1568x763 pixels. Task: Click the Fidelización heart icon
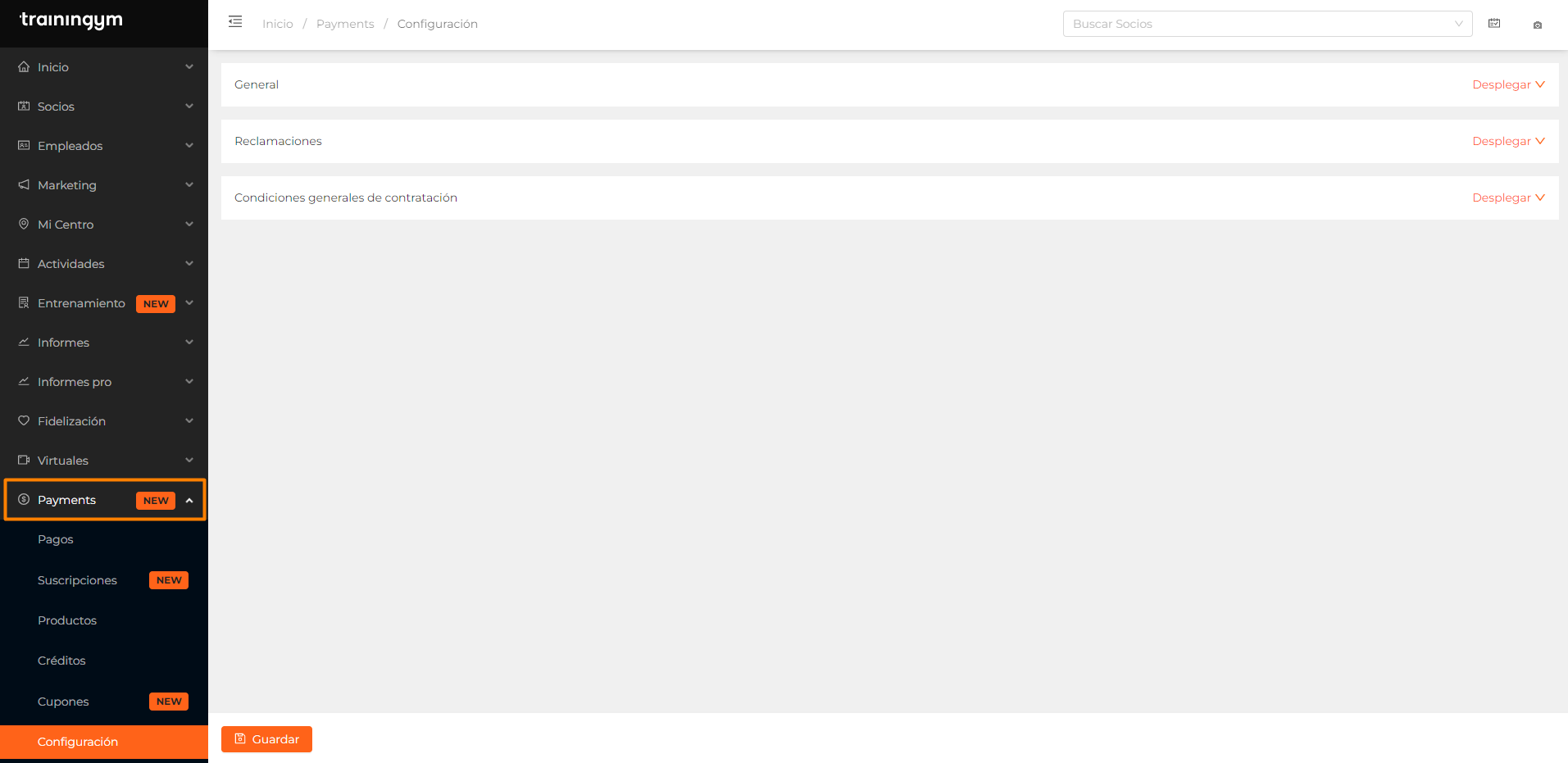[24, 420]
